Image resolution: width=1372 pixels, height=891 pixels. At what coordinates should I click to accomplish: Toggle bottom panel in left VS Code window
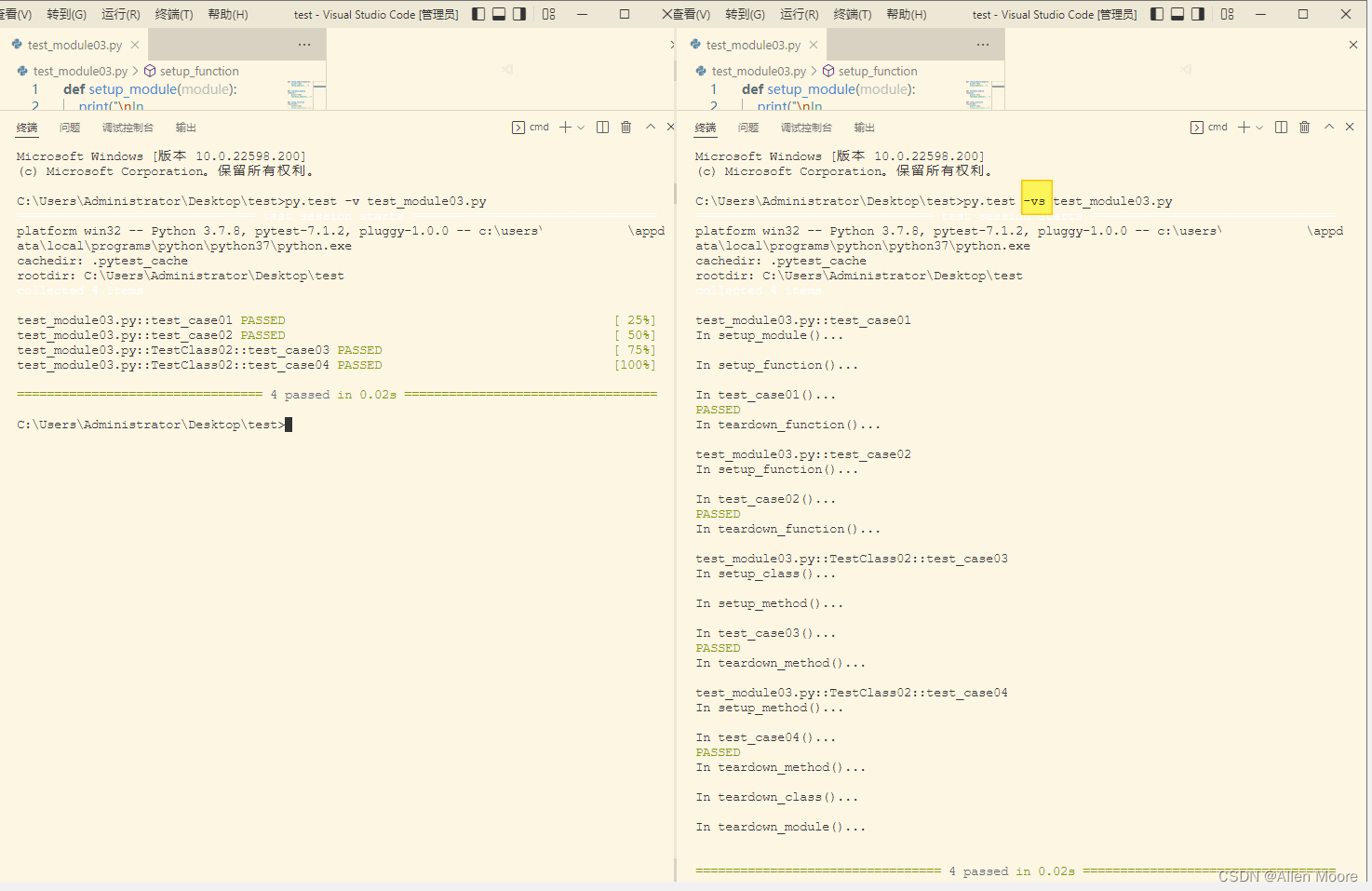[499, 14]
